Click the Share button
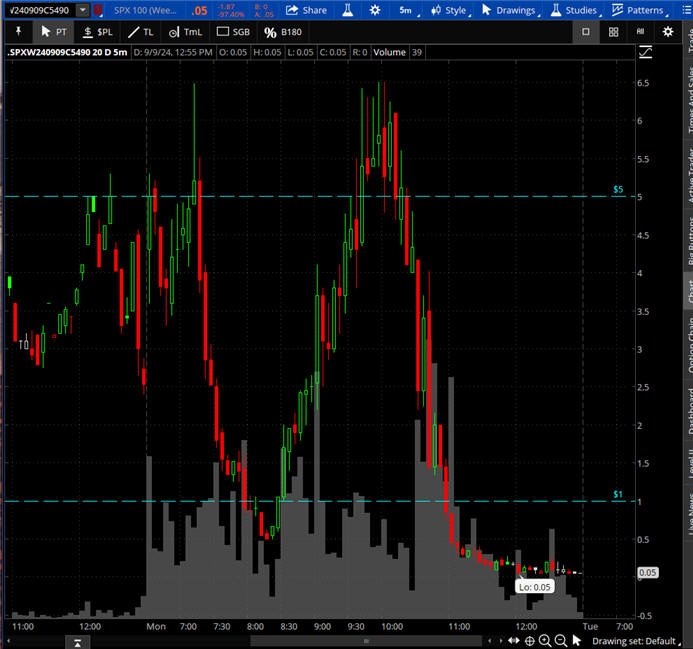The width and height of the screenshot is (693, 649). click(306, 10)
